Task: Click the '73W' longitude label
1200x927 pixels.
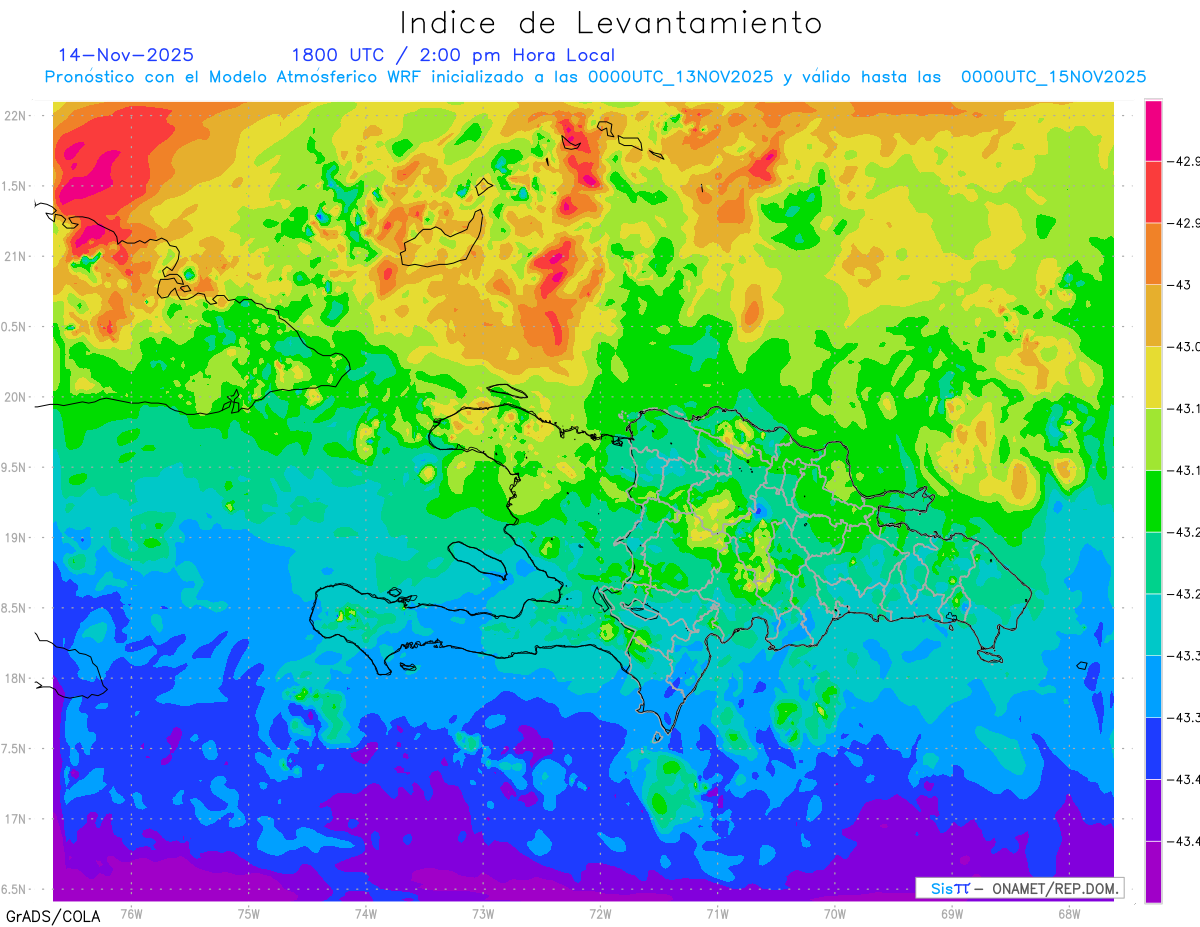Action: point(483,912)
